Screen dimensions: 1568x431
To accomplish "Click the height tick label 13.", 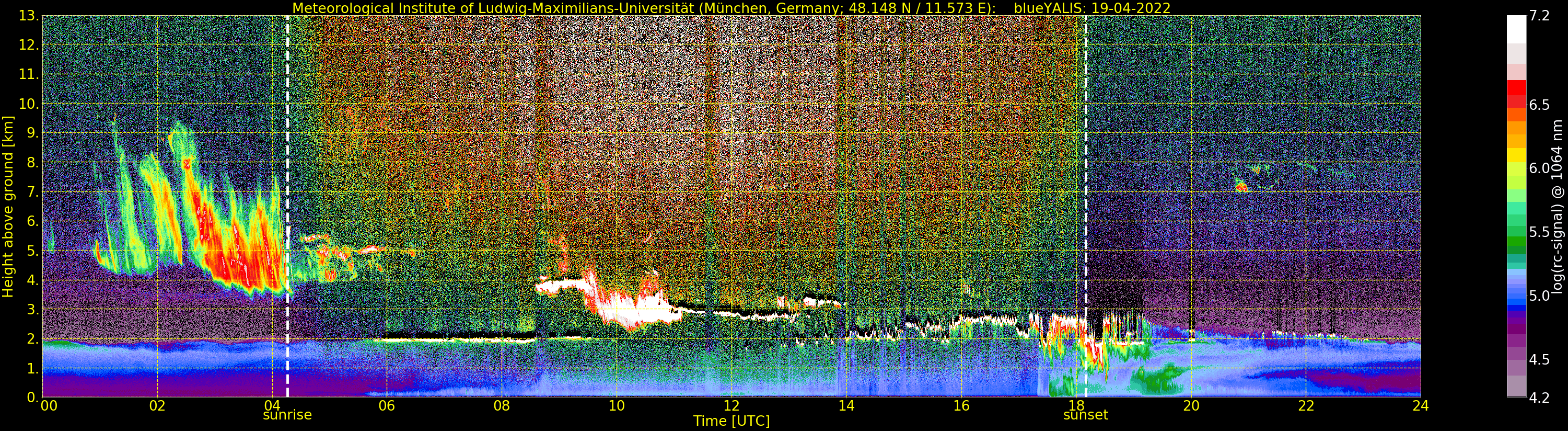I will coord(29,16).
